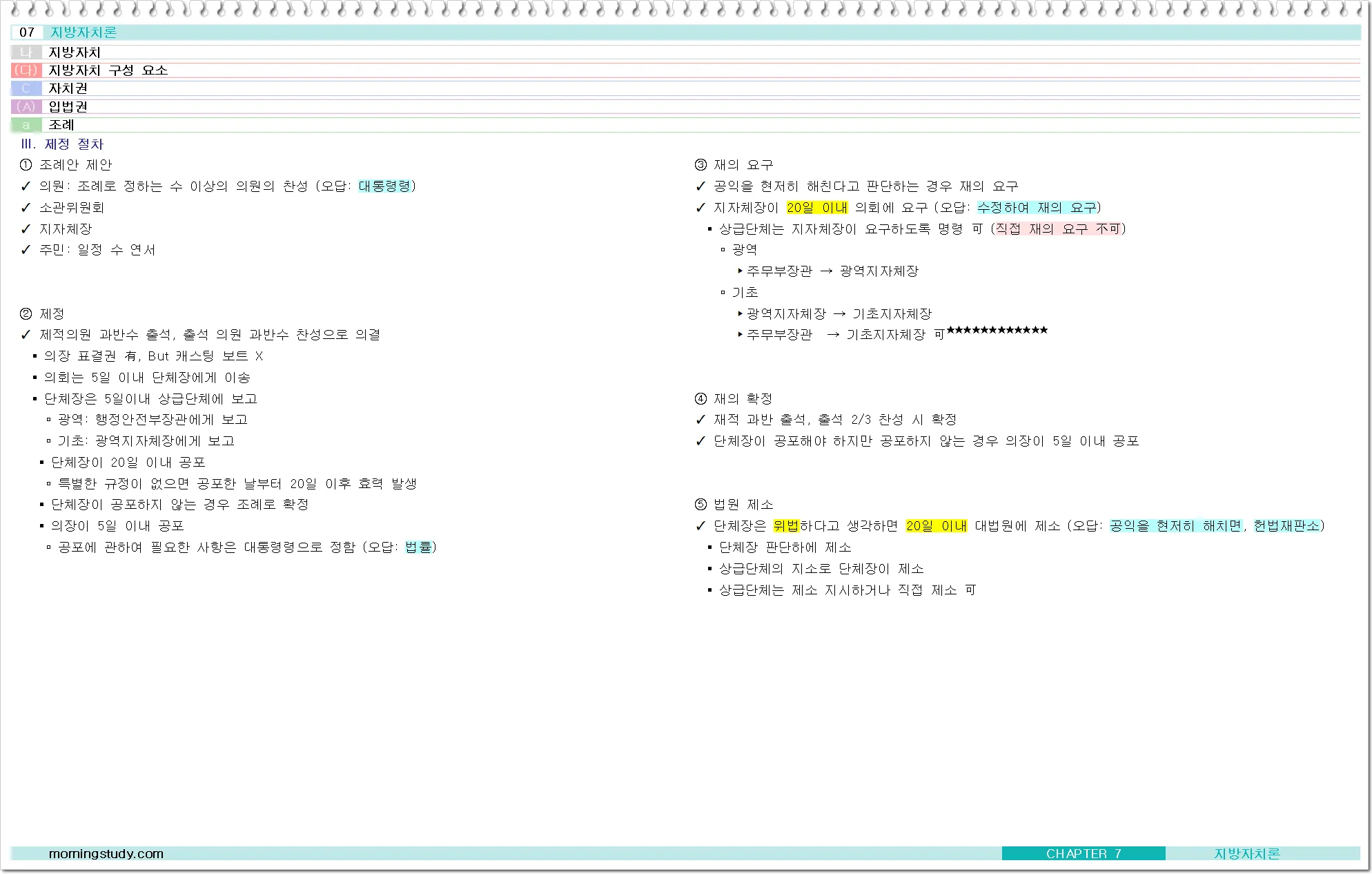Click the purple '(A)' level marker
Image resolution: width=1372 pixels, height=874 pixels.
[x=26, y=106]
